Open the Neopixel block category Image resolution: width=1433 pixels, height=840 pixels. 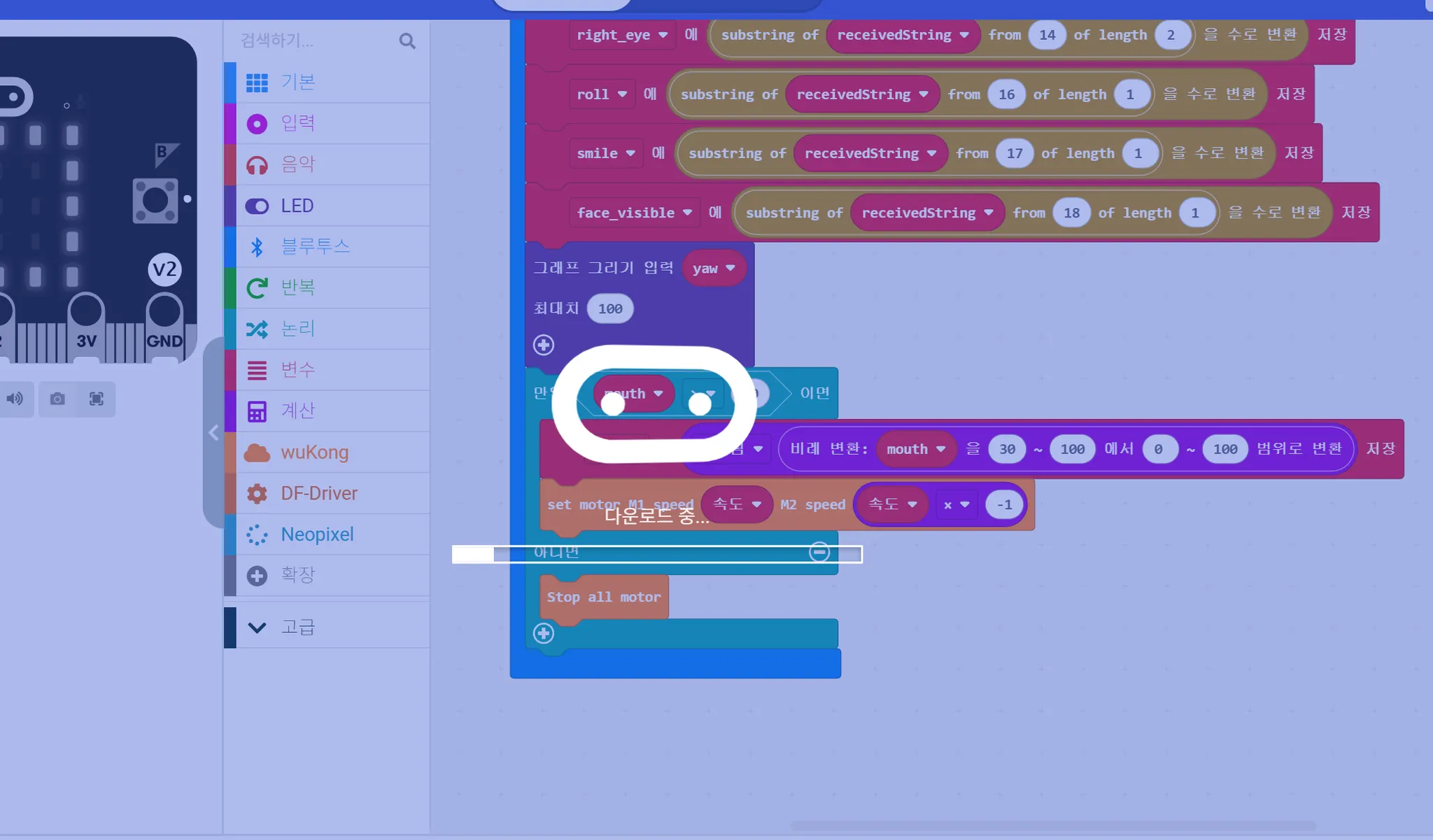coord(316,534)
